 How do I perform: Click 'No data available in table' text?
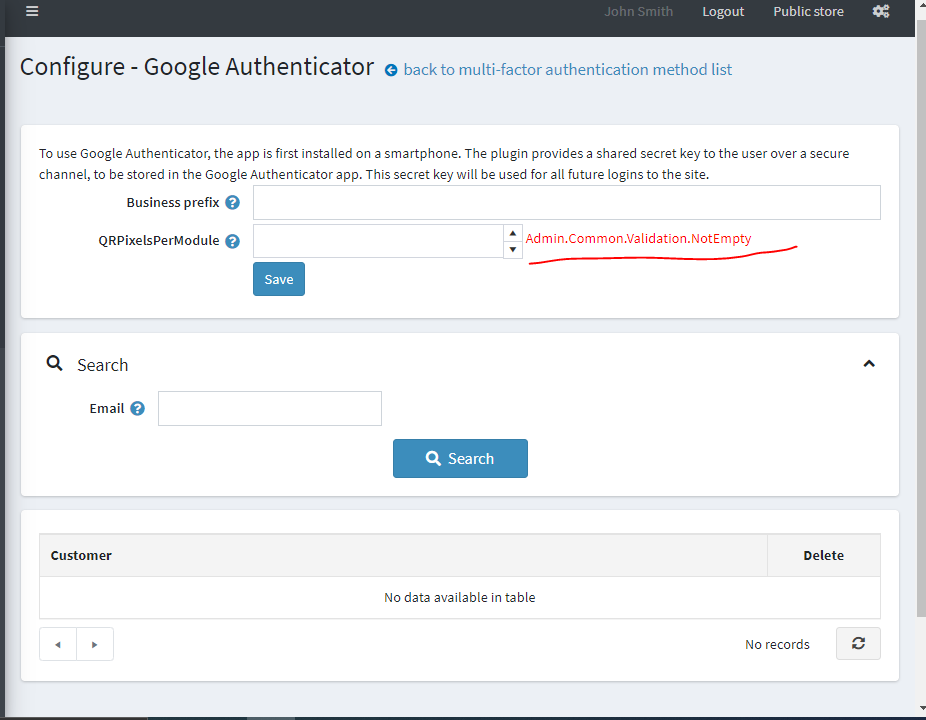(x=459, y=597)
